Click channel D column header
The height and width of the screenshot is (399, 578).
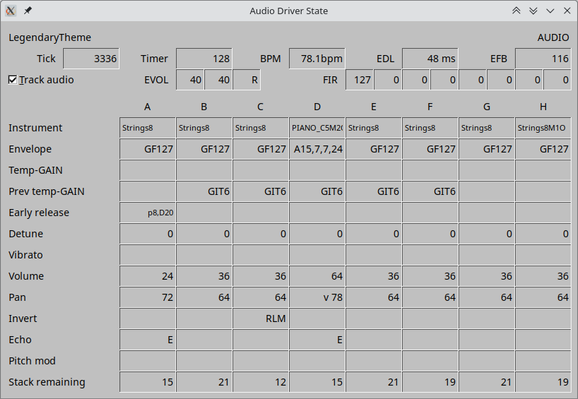317,107
